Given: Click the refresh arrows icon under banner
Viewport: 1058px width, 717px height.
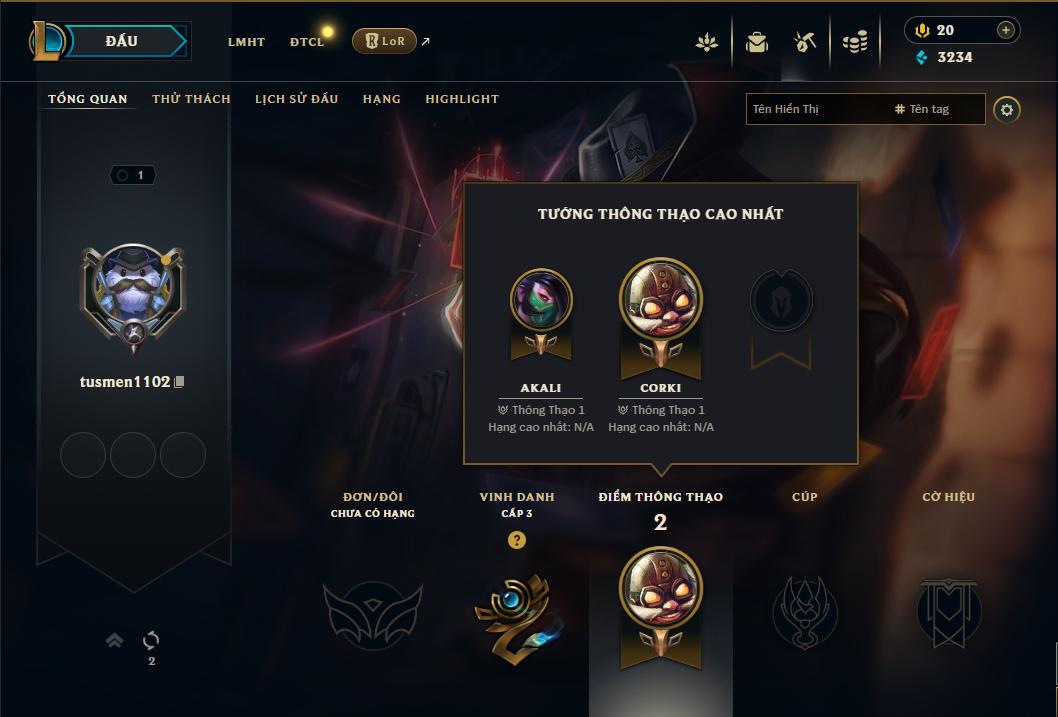Looking at the screenshot, I should pos(151,639).
